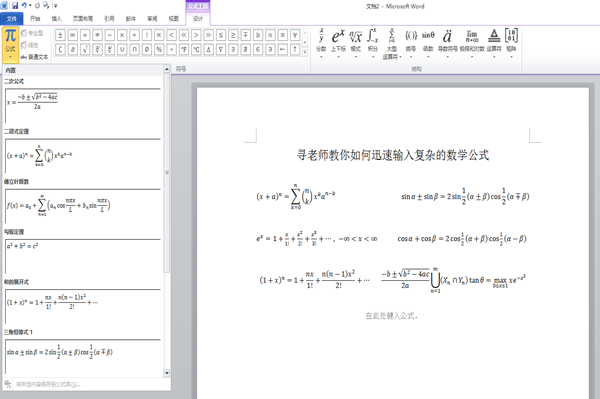Insert the empty set ∅ symbol
600x399 pixels.
pyautogui.click(x=147, y=49)
